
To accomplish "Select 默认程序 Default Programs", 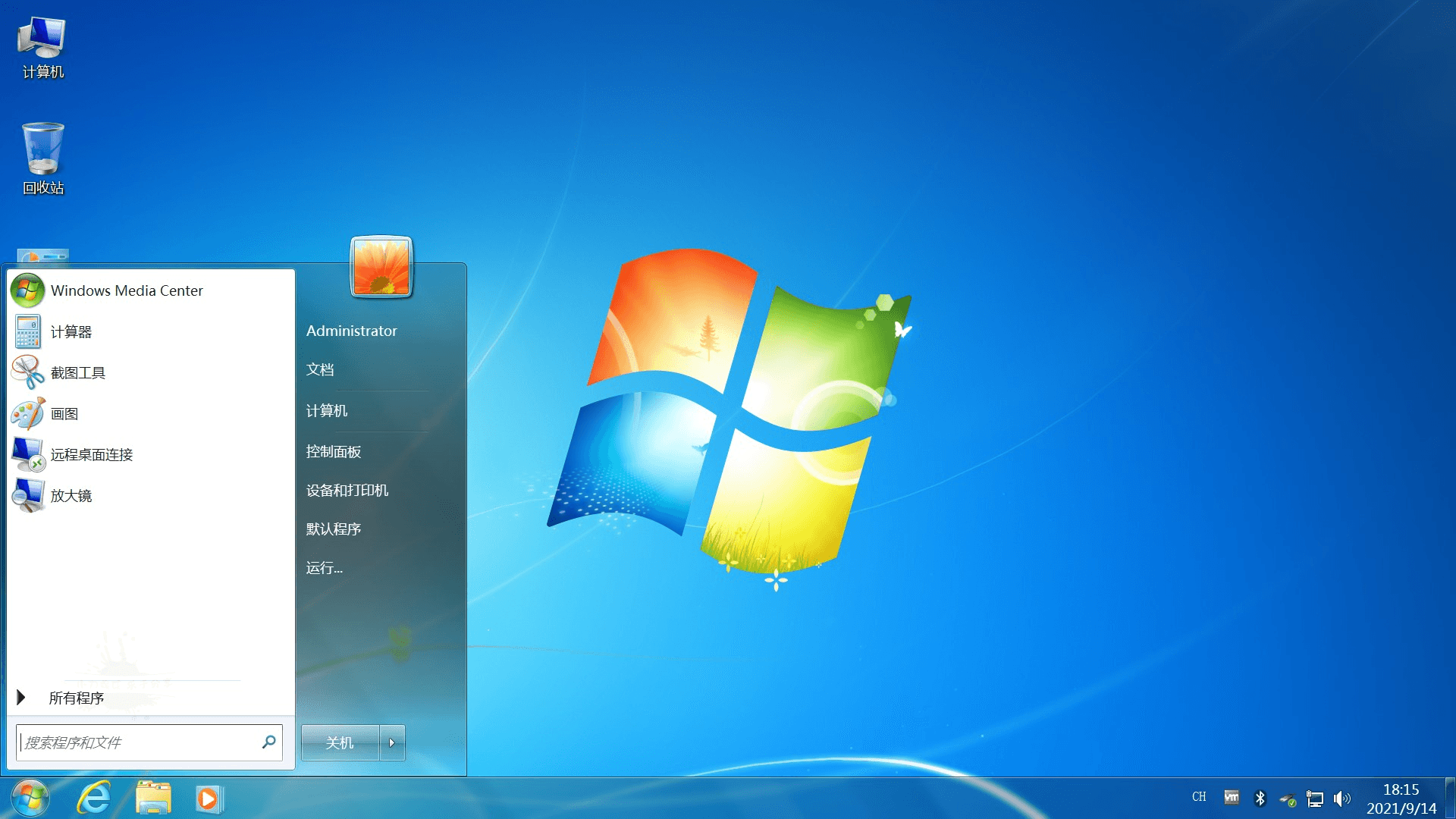I will 332,528.
